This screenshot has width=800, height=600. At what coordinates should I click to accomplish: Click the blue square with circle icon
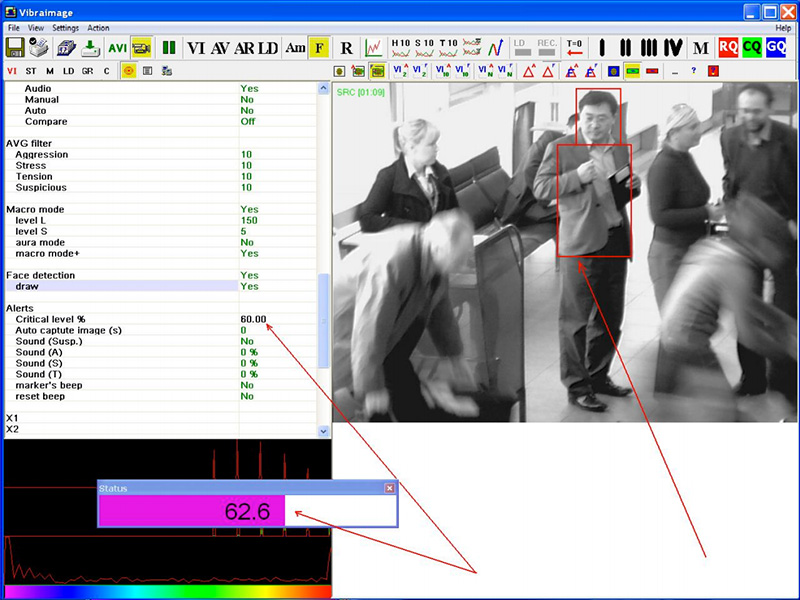click(x=613, y=71)
